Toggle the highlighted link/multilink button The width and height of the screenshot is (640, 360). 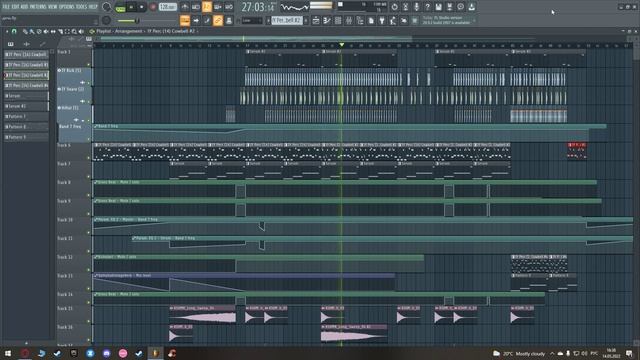(218, 20)
